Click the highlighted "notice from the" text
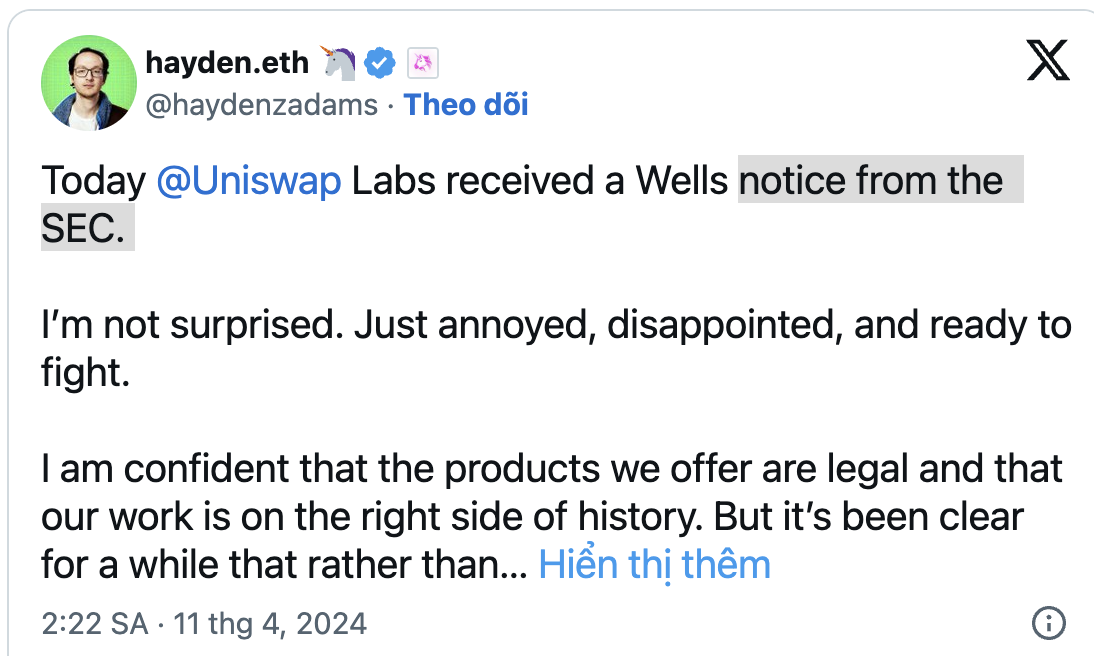Viewport: 1094px width, 656px height. point(870,181)
